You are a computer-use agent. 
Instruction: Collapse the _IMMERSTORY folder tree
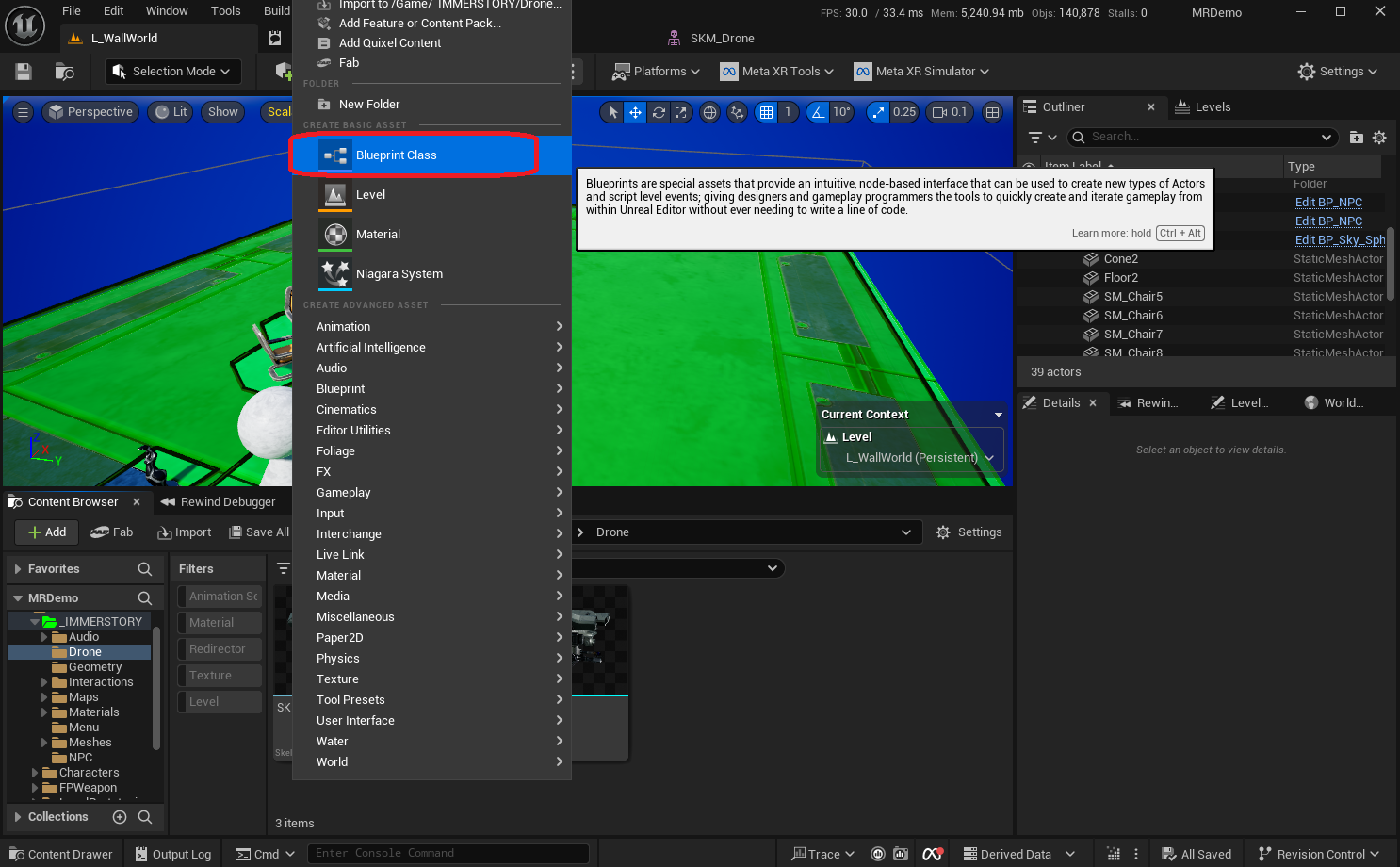[35, 622]
